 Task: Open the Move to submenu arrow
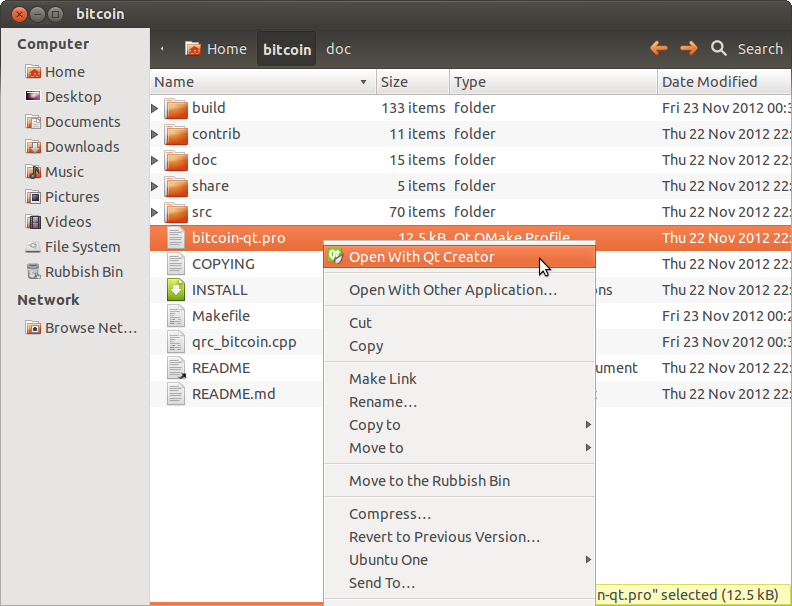(x=588, y=447)
